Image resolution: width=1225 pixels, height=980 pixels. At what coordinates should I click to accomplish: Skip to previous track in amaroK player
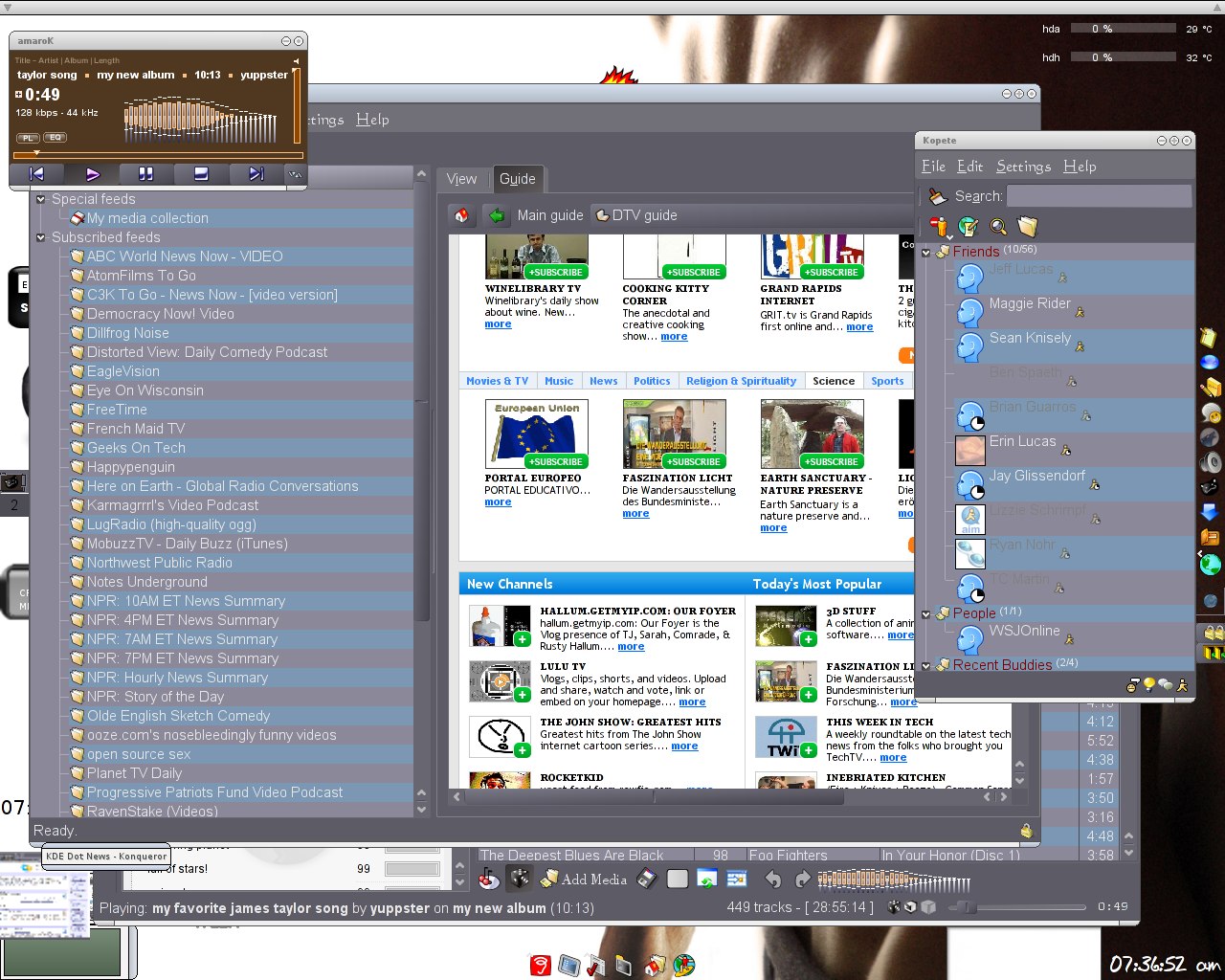36,174
